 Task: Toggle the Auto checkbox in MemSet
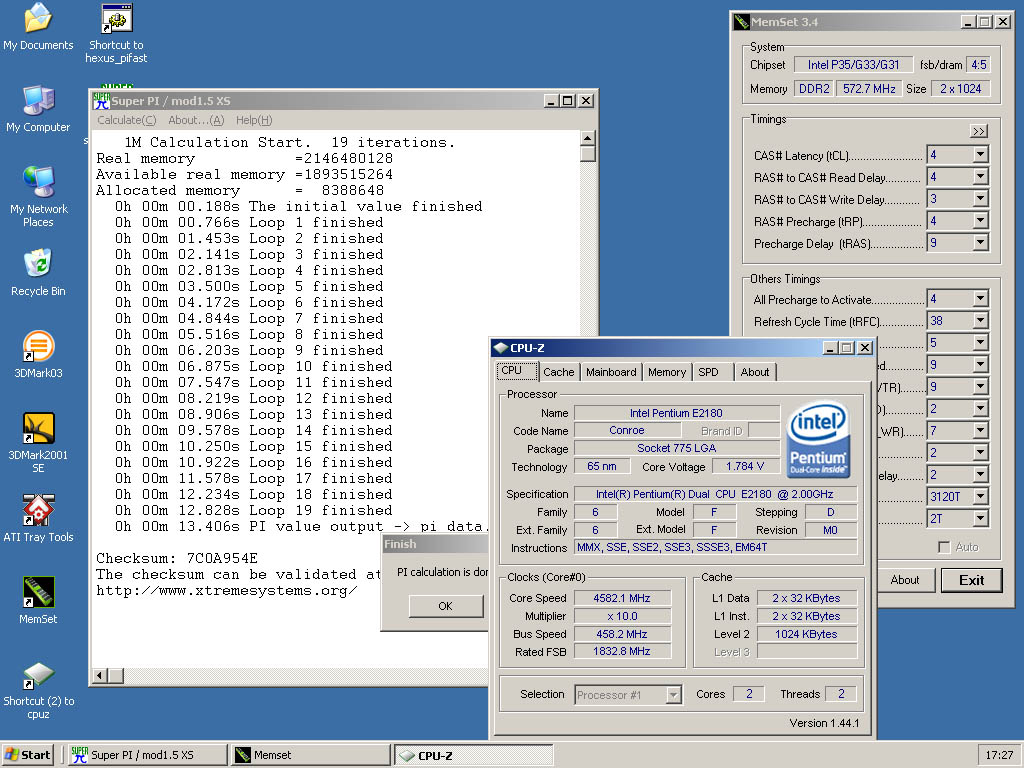tap(944, 547)
